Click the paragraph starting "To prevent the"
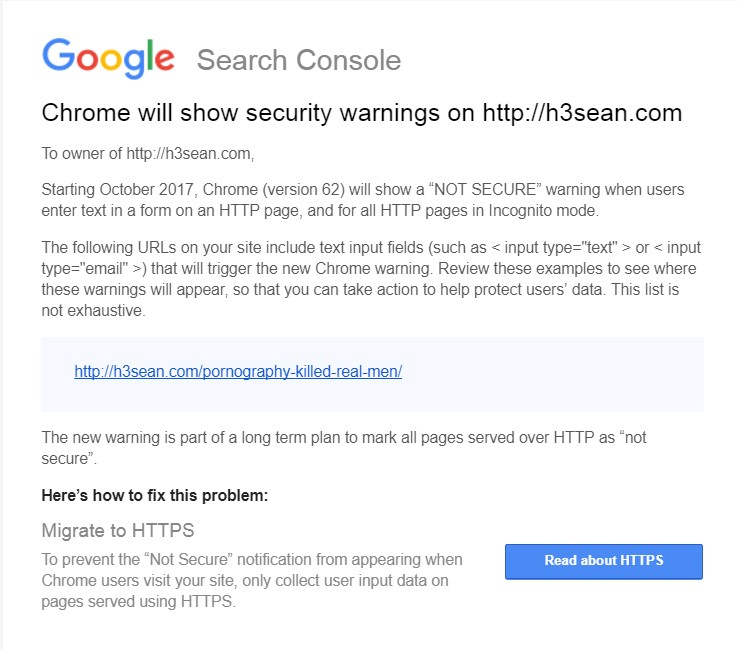The width and height of the screenshot is (737, 649). [x=252, y=579]
